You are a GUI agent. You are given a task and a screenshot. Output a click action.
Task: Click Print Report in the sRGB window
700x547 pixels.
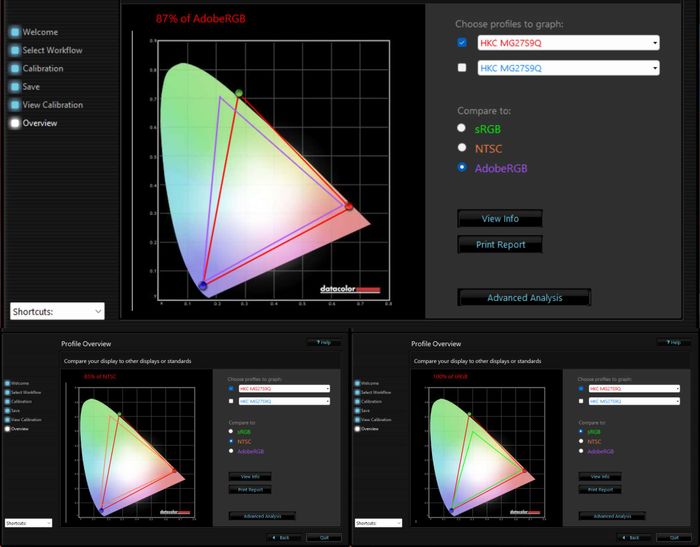point(600,489)
